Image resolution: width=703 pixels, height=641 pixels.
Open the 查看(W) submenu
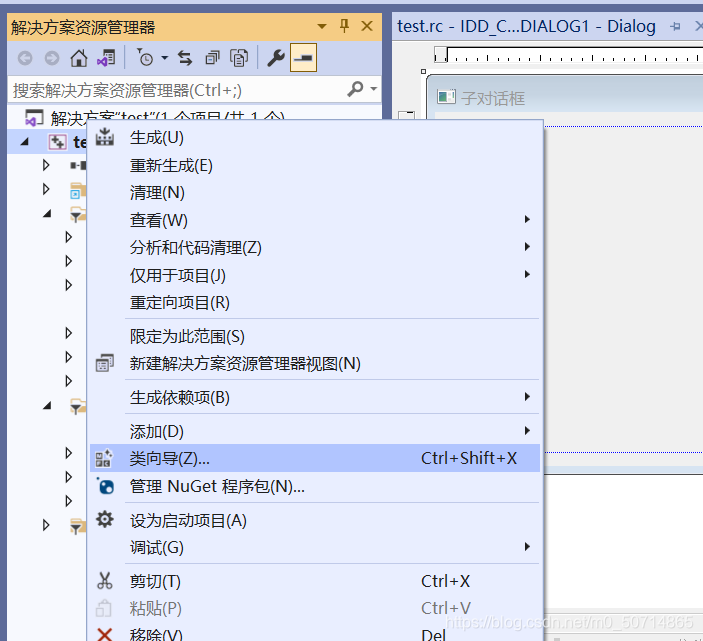[x=314, y=220]
